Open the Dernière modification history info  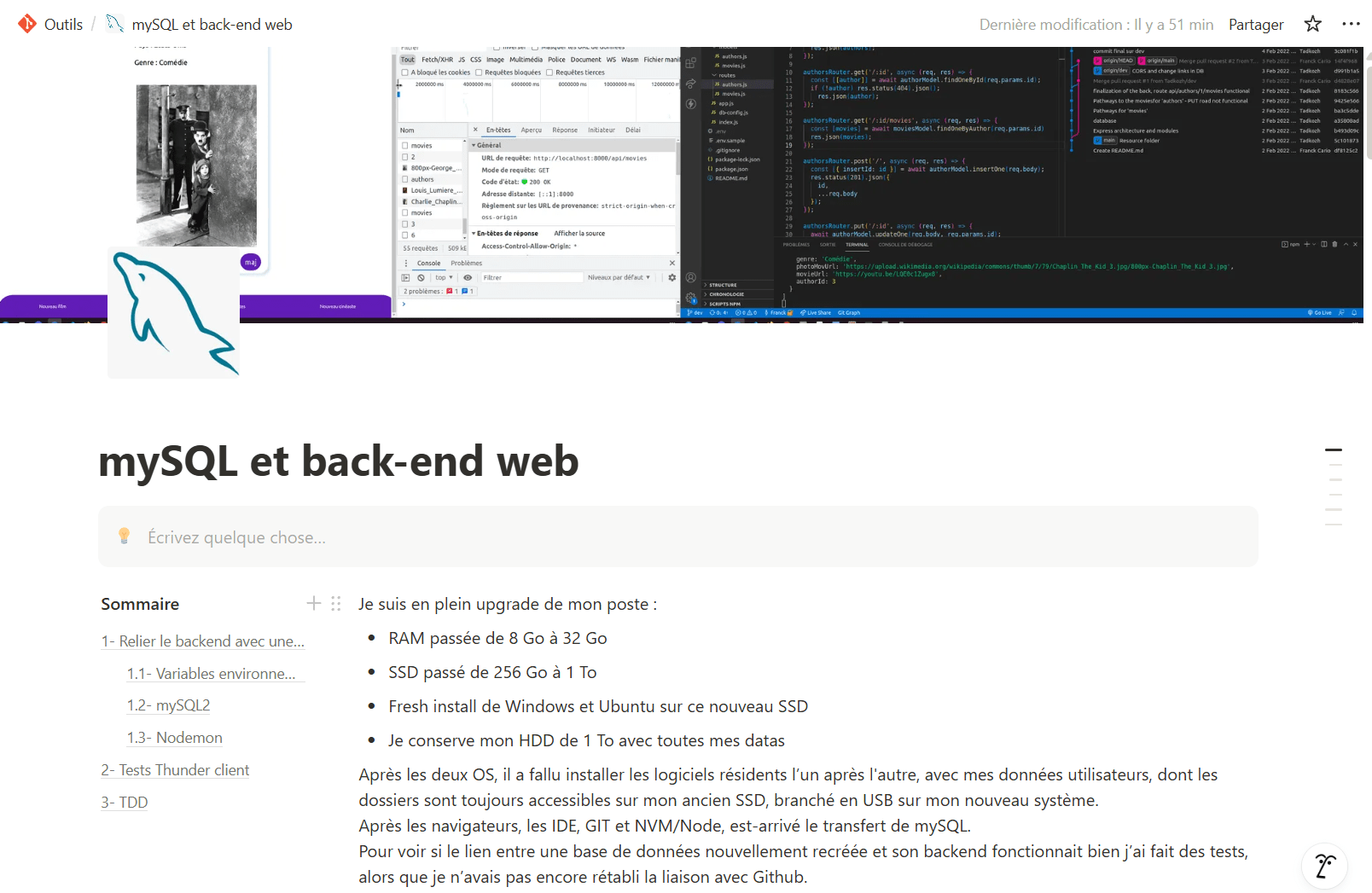point(1096,25)
